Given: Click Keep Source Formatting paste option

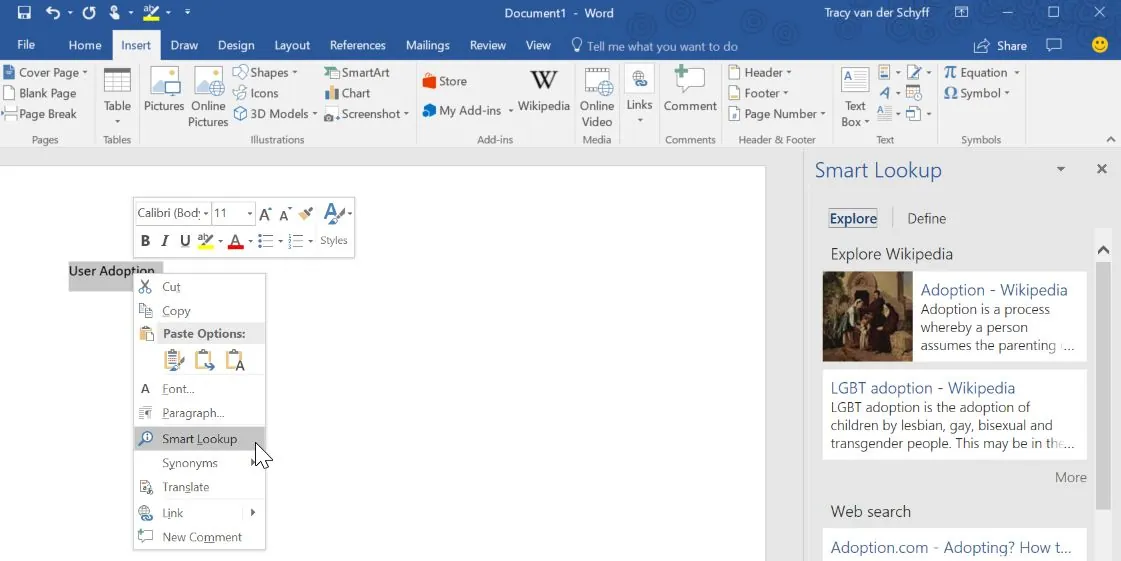Looking at the screenshot, I should click(174, 360).
